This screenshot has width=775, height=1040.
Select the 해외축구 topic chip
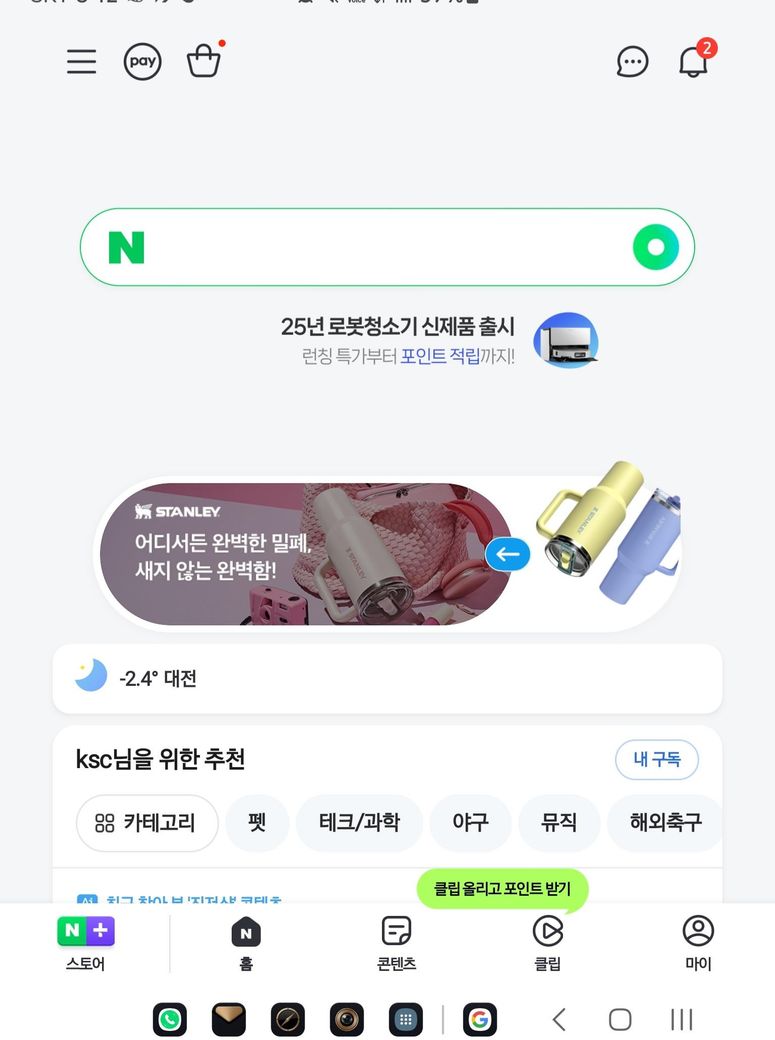(665, 823)
